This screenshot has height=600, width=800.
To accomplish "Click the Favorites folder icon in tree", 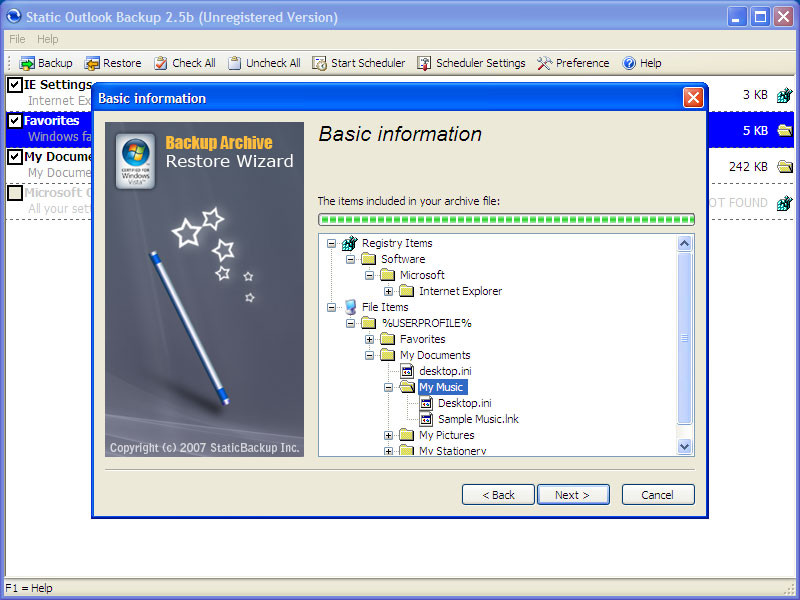I will click(387, 339).
